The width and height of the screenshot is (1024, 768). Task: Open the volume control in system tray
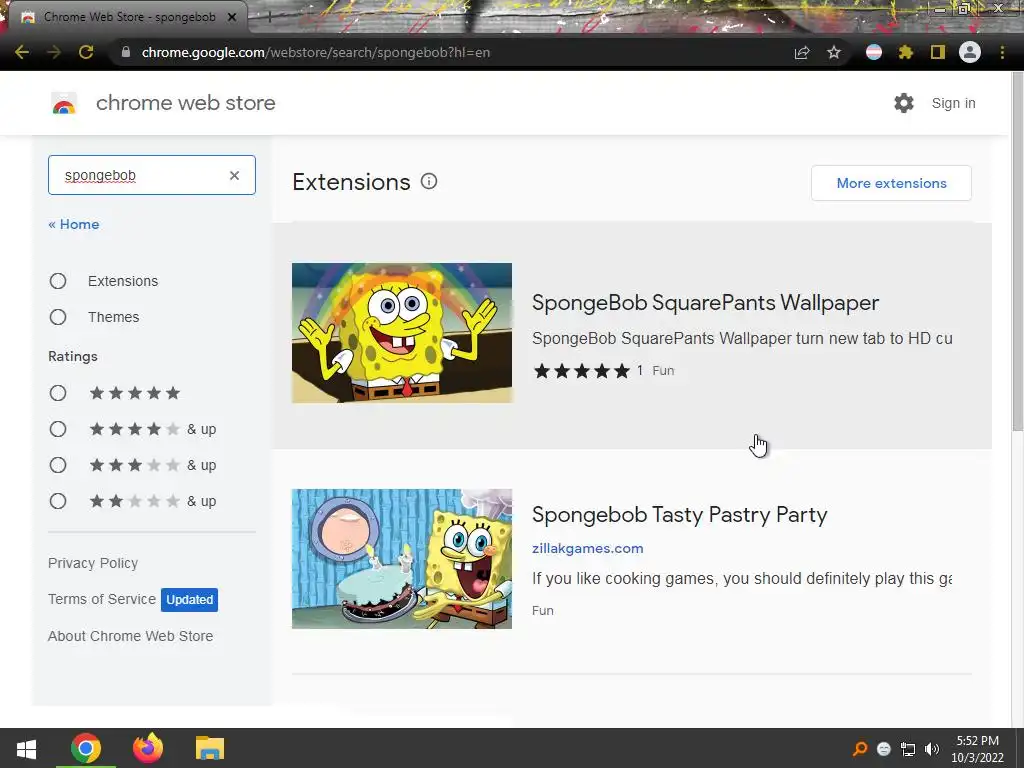tap(932, 749)
